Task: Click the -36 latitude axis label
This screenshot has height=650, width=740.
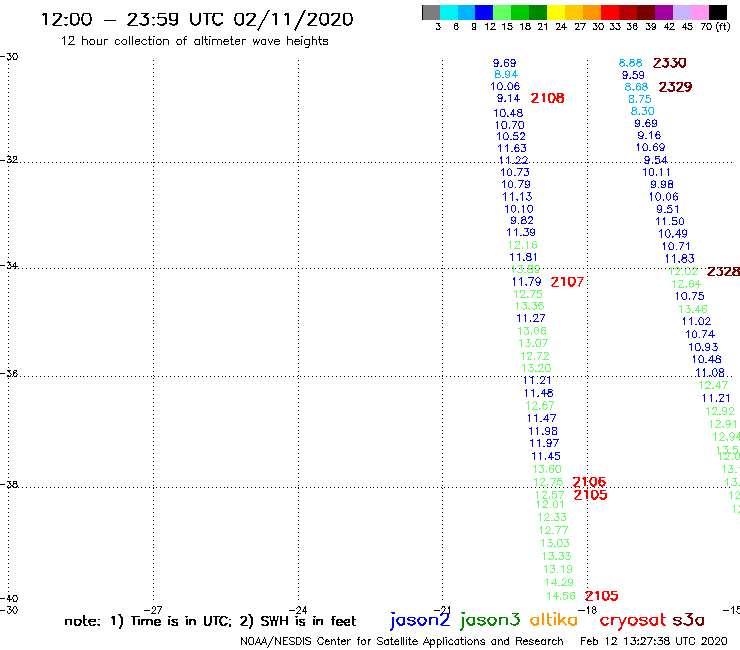Action: coord(9,374)
